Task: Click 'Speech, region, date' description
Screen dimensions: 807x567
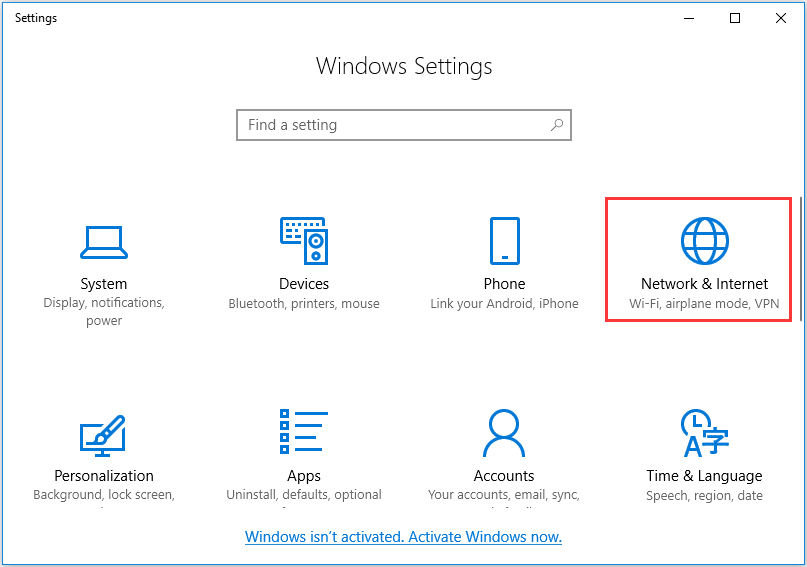Action: [705, 496]
